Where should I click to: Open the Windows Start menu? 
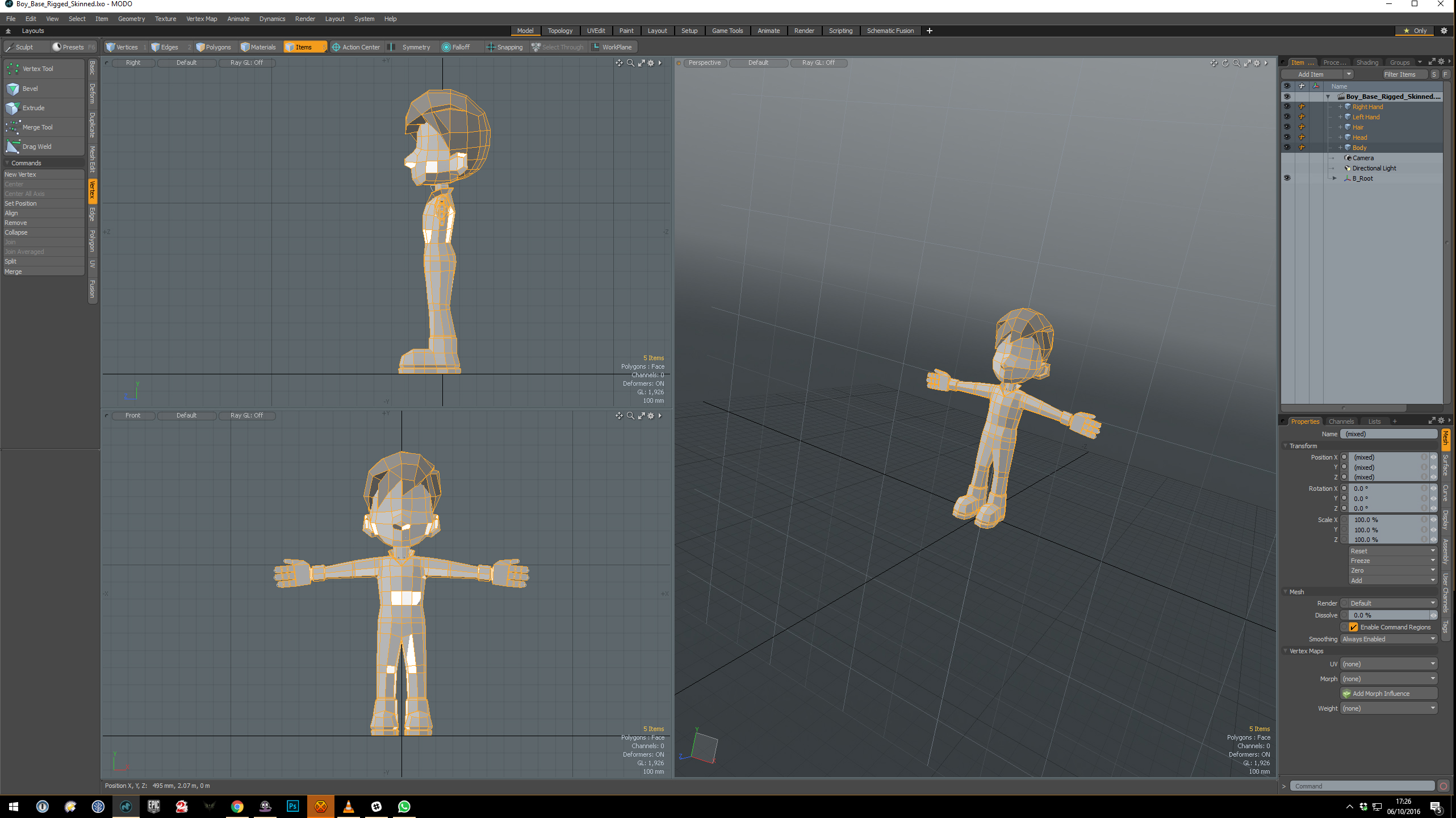pyautogui.click(x=14, y=806)
